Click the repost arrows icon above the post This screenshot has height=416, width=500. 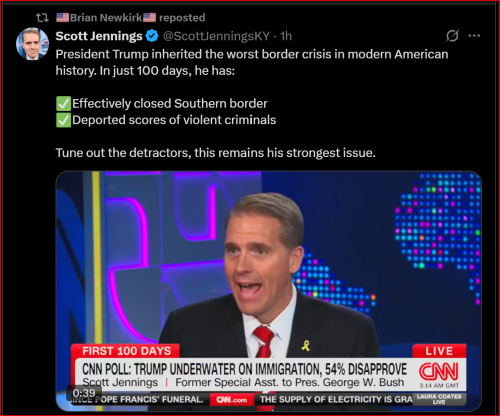42,18
